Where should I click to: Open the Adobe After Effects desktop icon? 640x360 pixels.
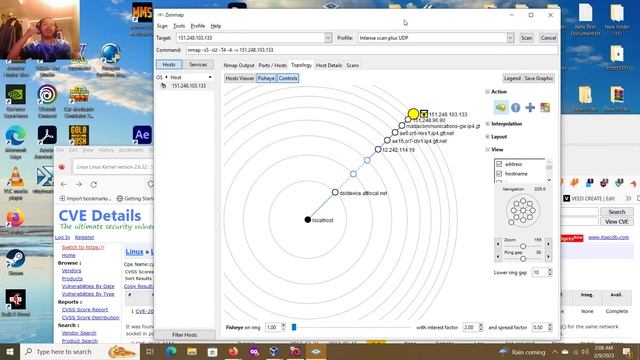pos(142,135)
